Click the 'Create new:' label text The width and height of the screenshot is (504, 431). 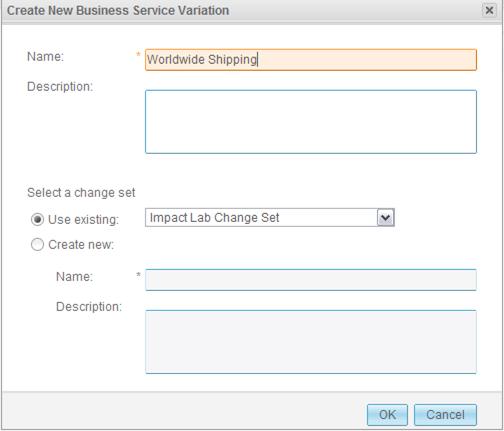click(x=81, y=245)
